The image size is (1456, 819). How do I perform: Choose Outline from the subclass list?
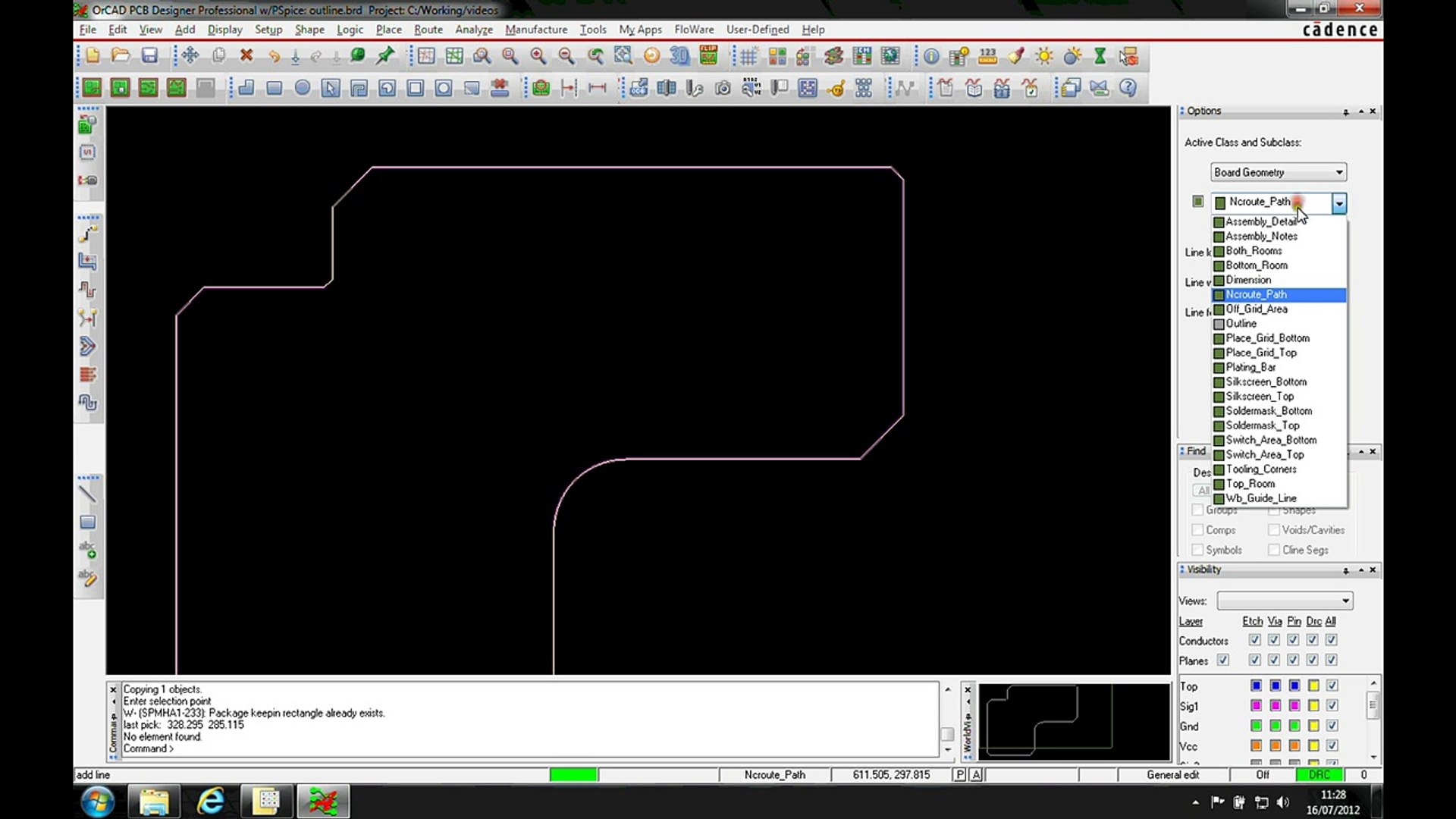(x=1241, y=324)
